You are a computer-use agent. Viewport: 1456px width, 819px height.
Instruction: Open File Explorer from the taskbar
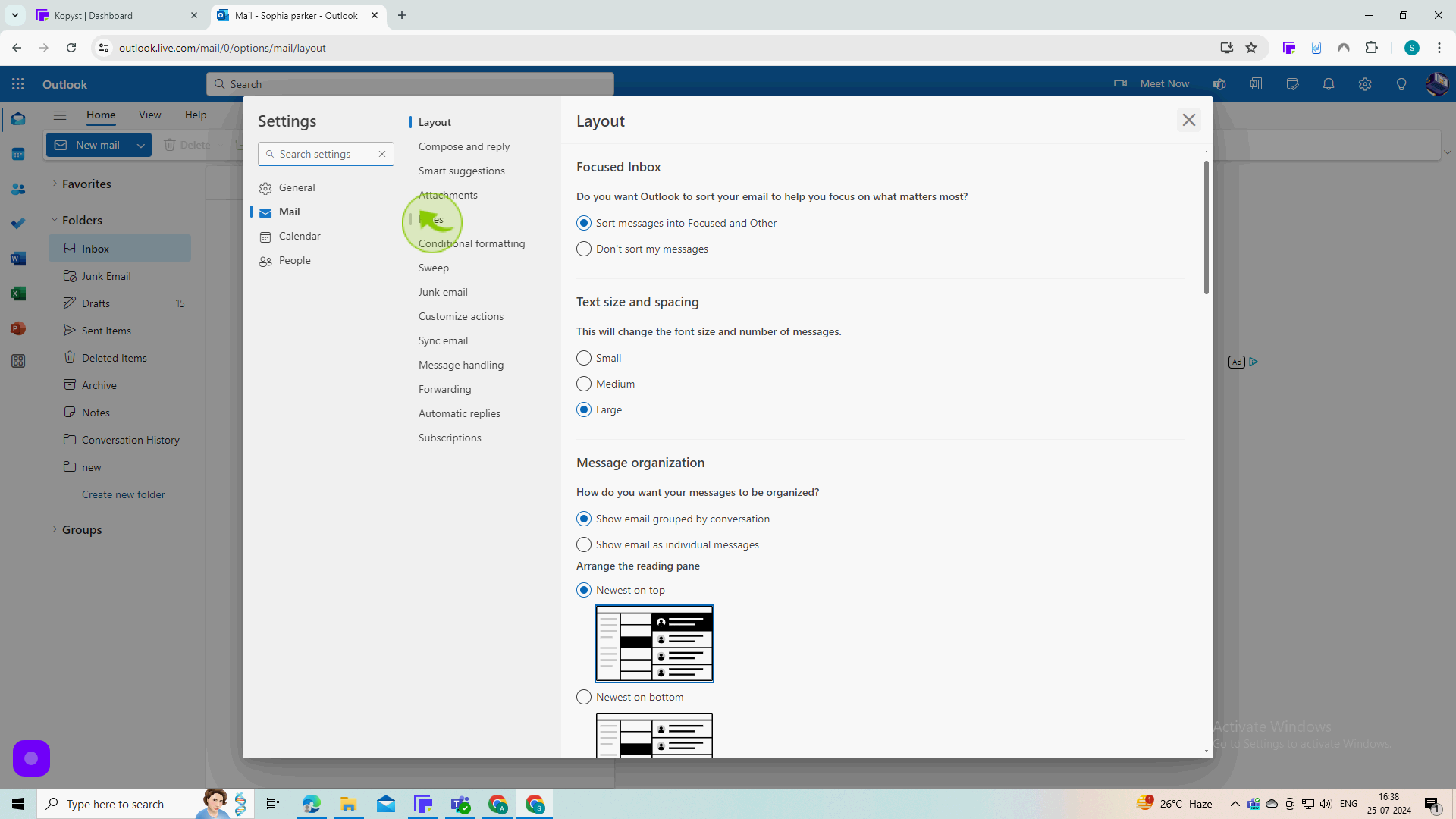point(348,804)
